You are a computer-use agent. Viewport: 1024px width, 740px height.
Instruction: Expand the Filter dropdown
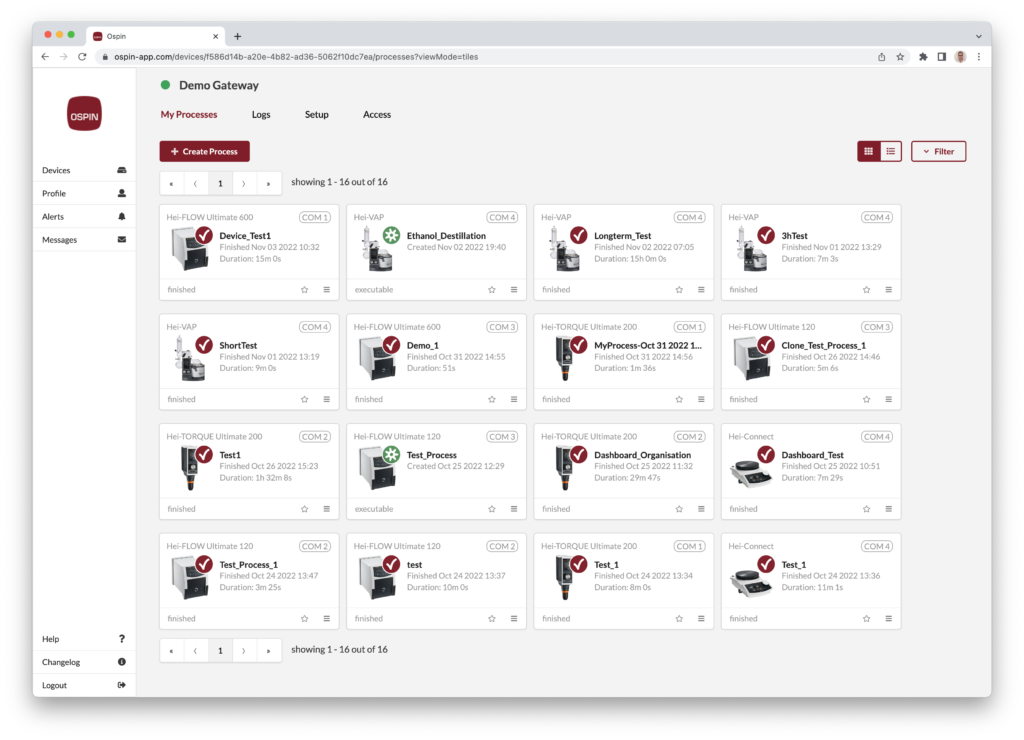pos(938,151)
